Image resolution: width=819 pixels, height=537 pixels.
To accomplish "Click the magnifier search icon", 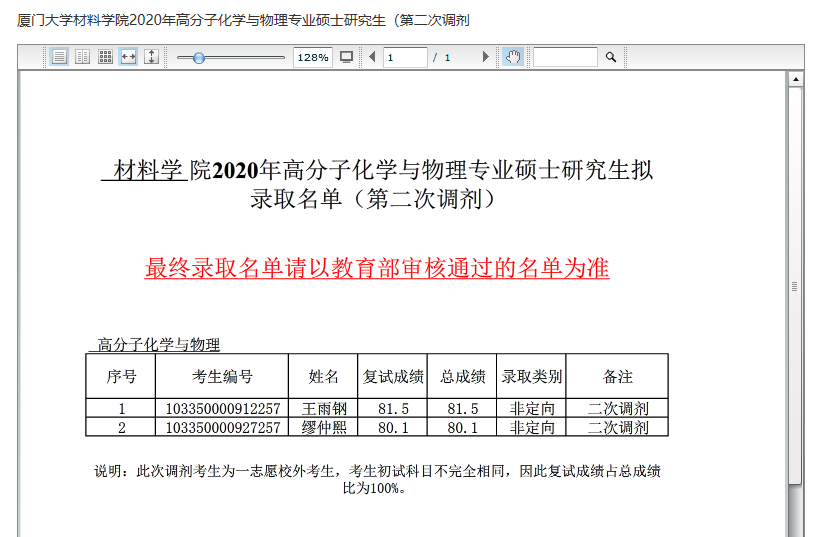I will (x=611, y=58).
